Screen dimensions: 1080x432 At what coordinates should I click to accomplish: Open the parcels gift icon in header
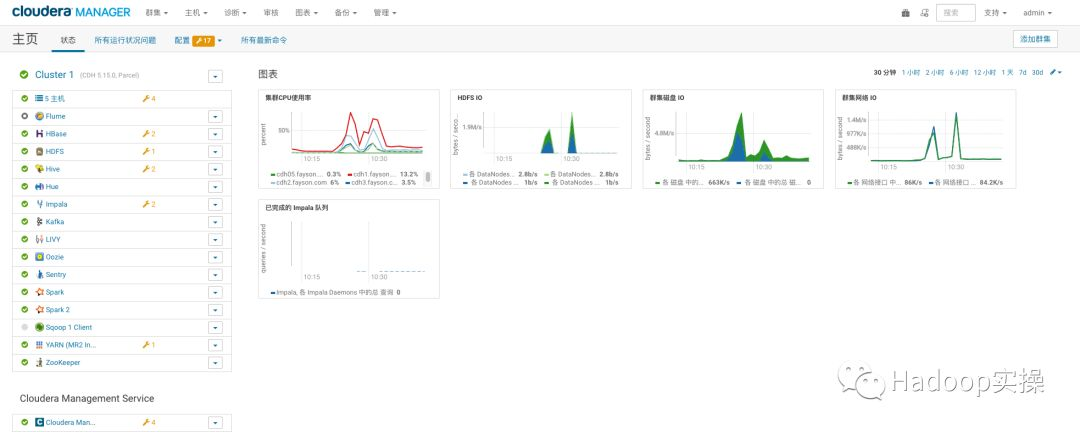[906, 13]
